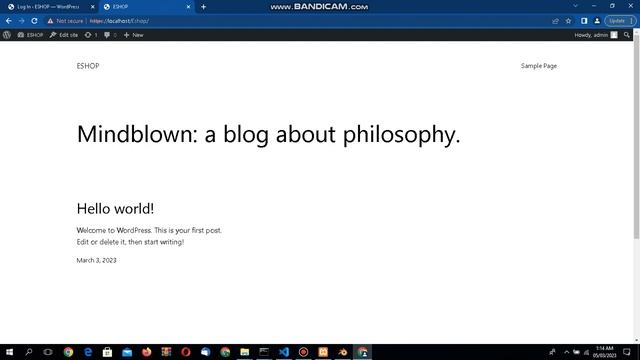Click the Not secure warning indicator
640x360 pixels.
(x=65, y=21)
